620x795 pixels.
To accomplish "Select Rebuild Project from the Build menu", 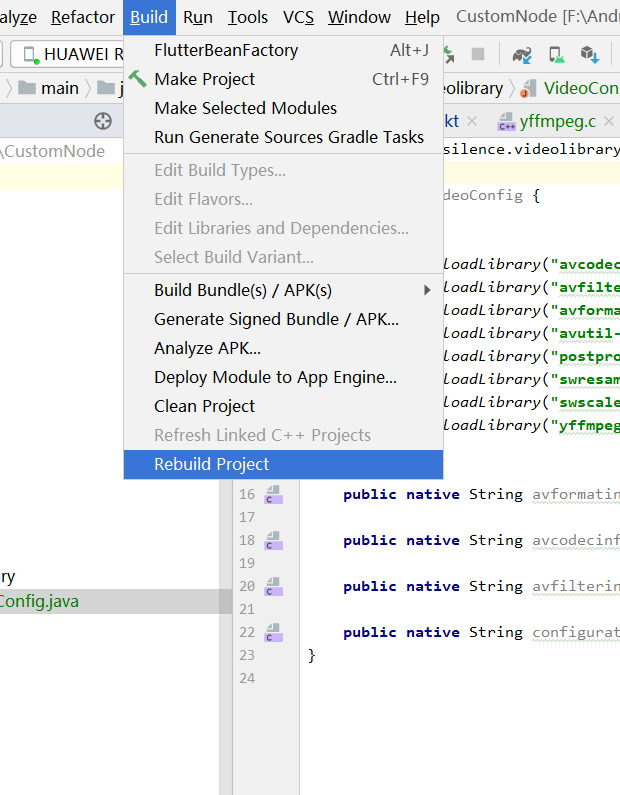I will pos(211,464).
